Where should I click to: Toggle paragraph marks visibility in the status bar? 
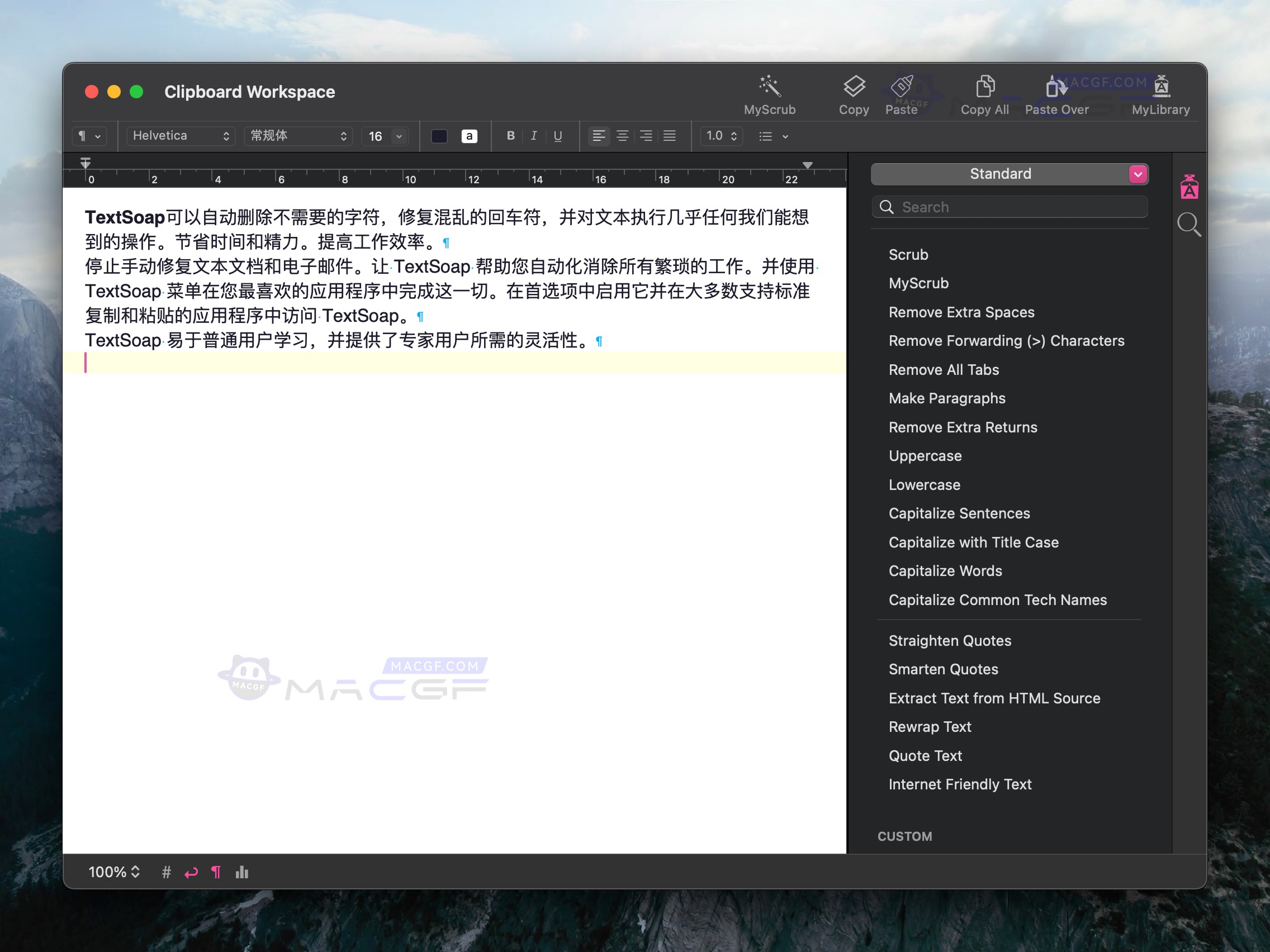tap(216, 872)
